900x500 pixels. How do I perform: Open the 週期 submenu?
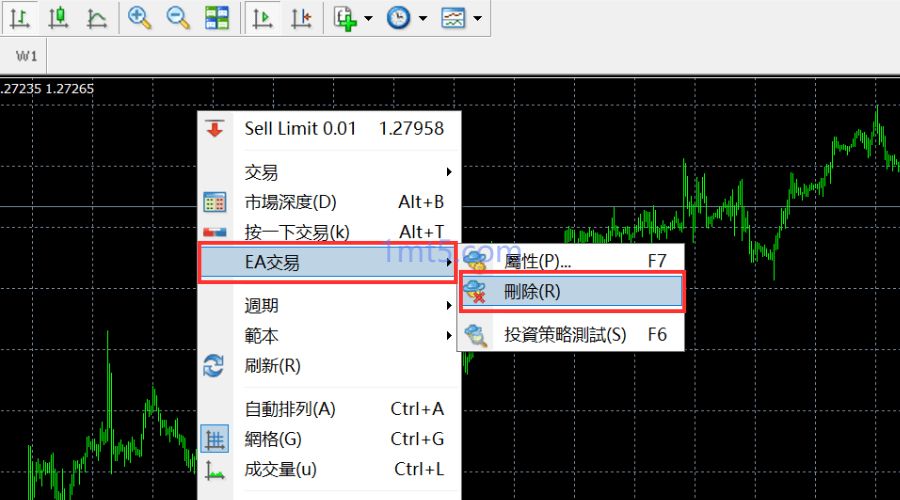tap(329, 305)
